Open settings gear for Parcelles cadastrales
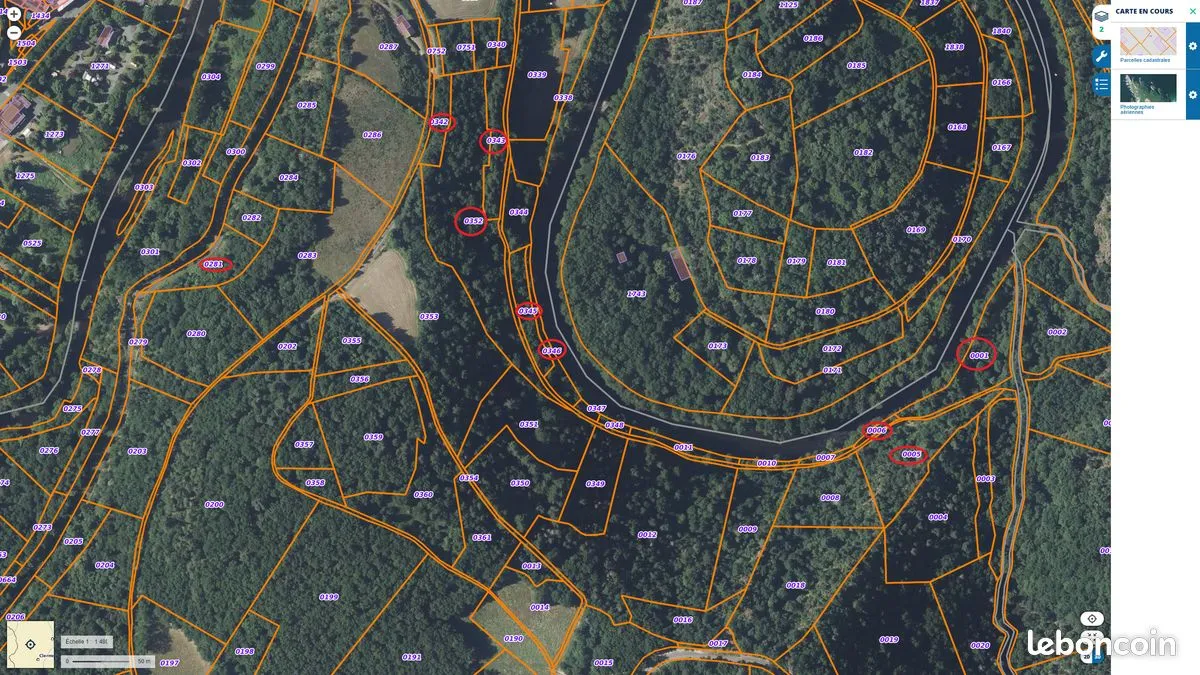 coord(1192,46)
